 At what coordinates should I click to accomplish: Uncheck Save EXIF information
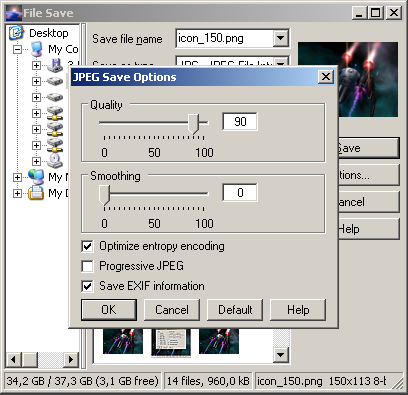tap(87, 286)
